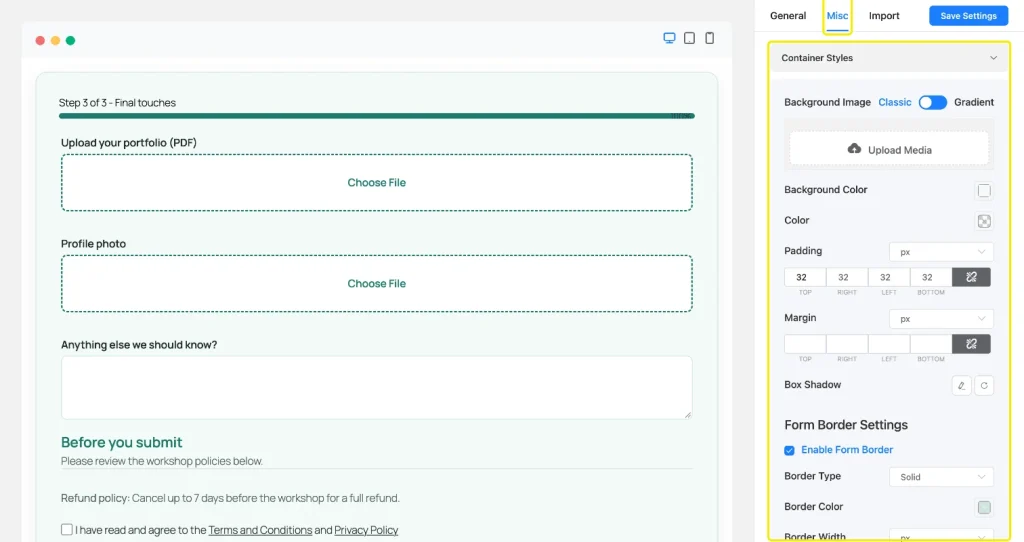Click the Upload Media cloud icon

coord(854,149)
